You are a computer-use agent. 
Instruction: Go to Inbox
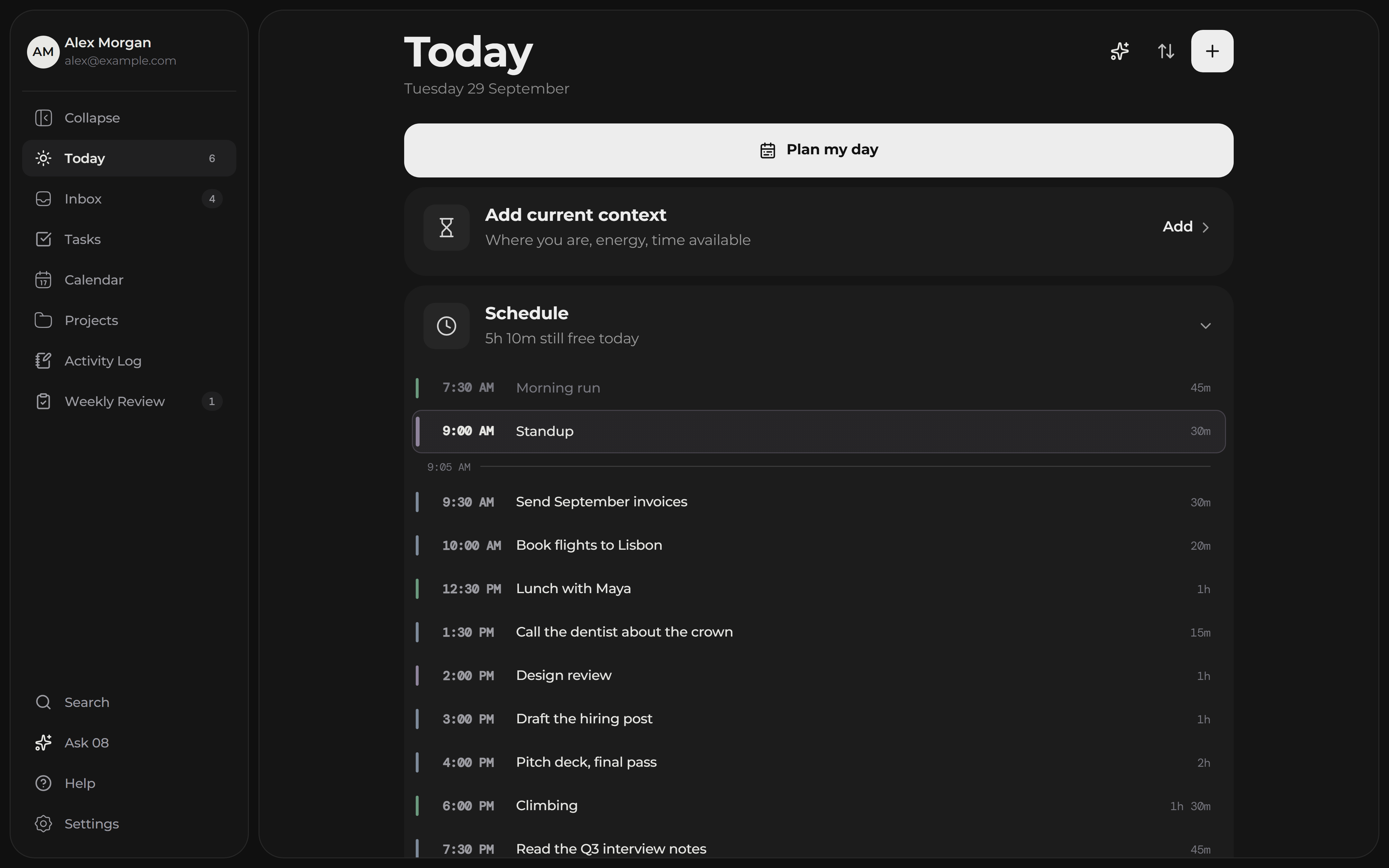tap(129, 199)
